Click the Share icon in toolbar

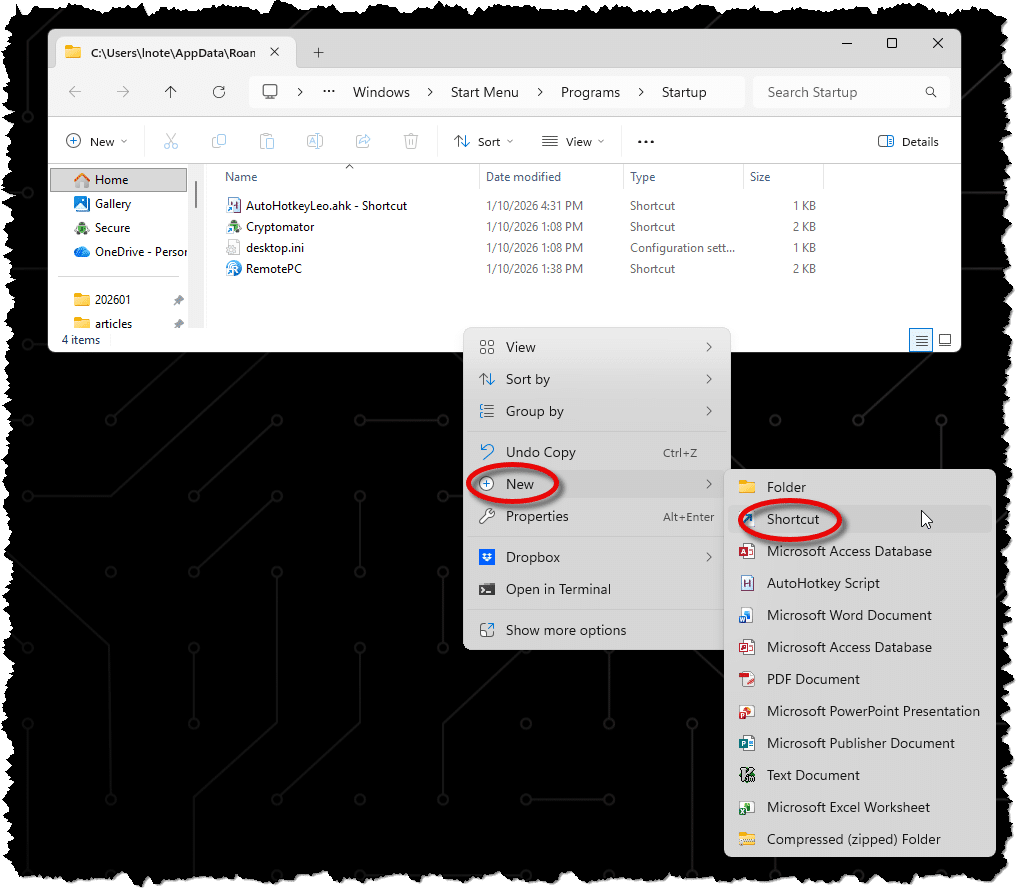click(x=364, y=141)
